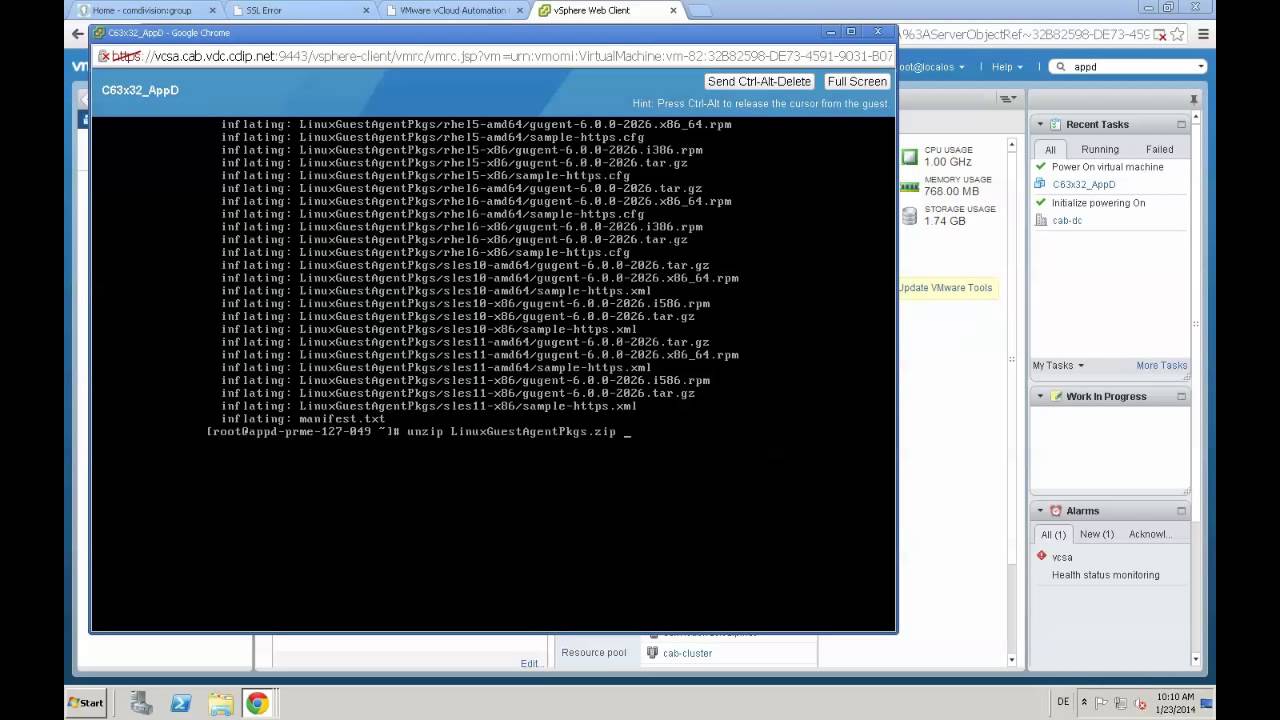Click the blocked content icon in address bar

[1159, 34]
